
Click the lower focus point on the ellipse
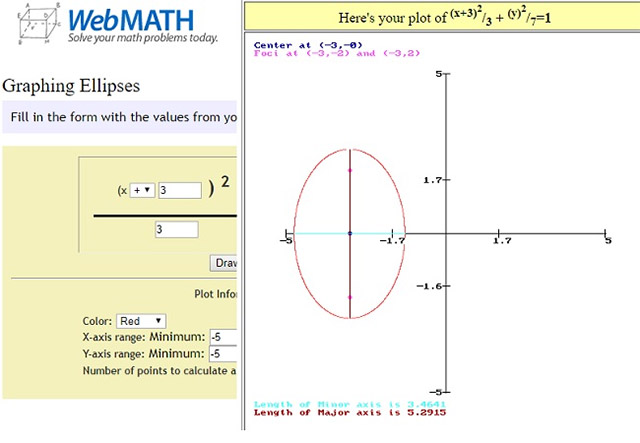(x=350, y=298)
